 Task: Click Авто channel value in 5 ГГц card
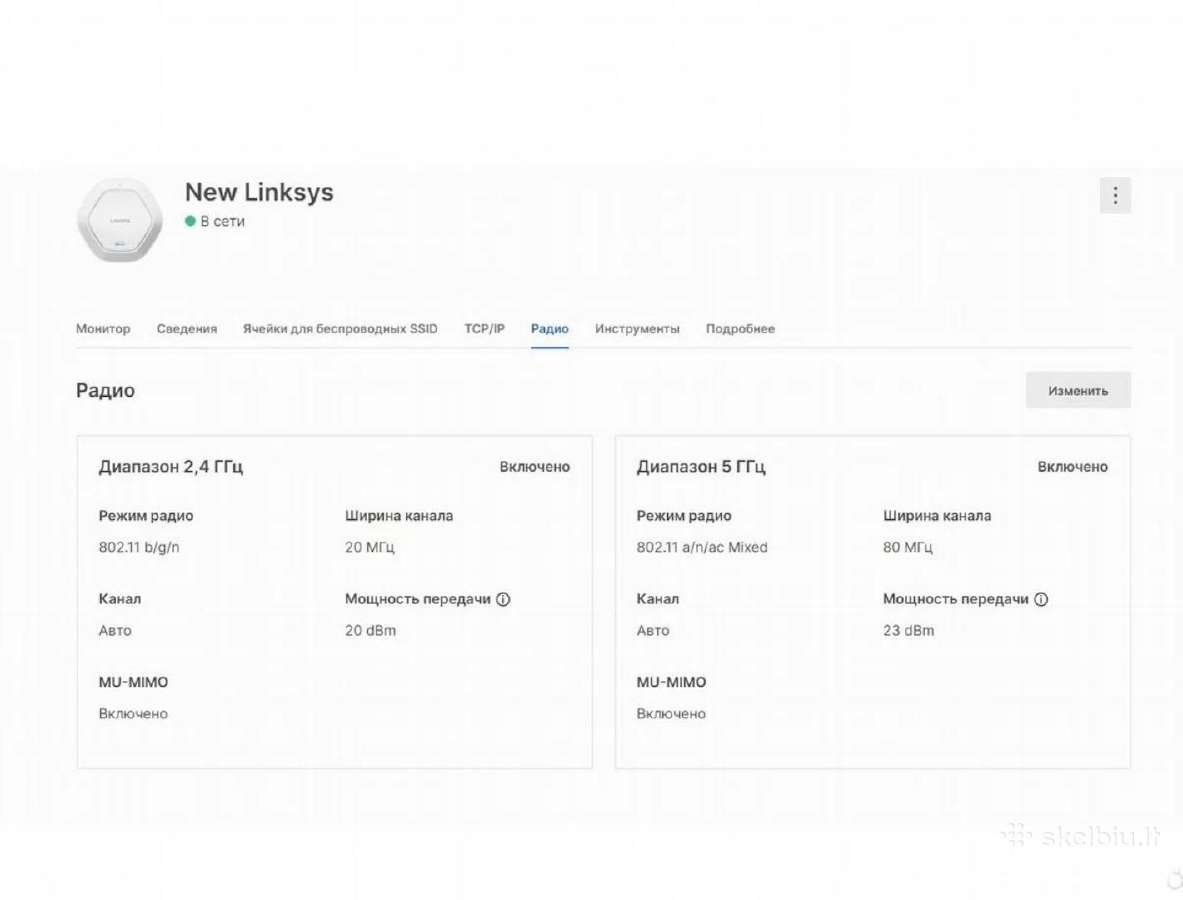pos(653,631)
